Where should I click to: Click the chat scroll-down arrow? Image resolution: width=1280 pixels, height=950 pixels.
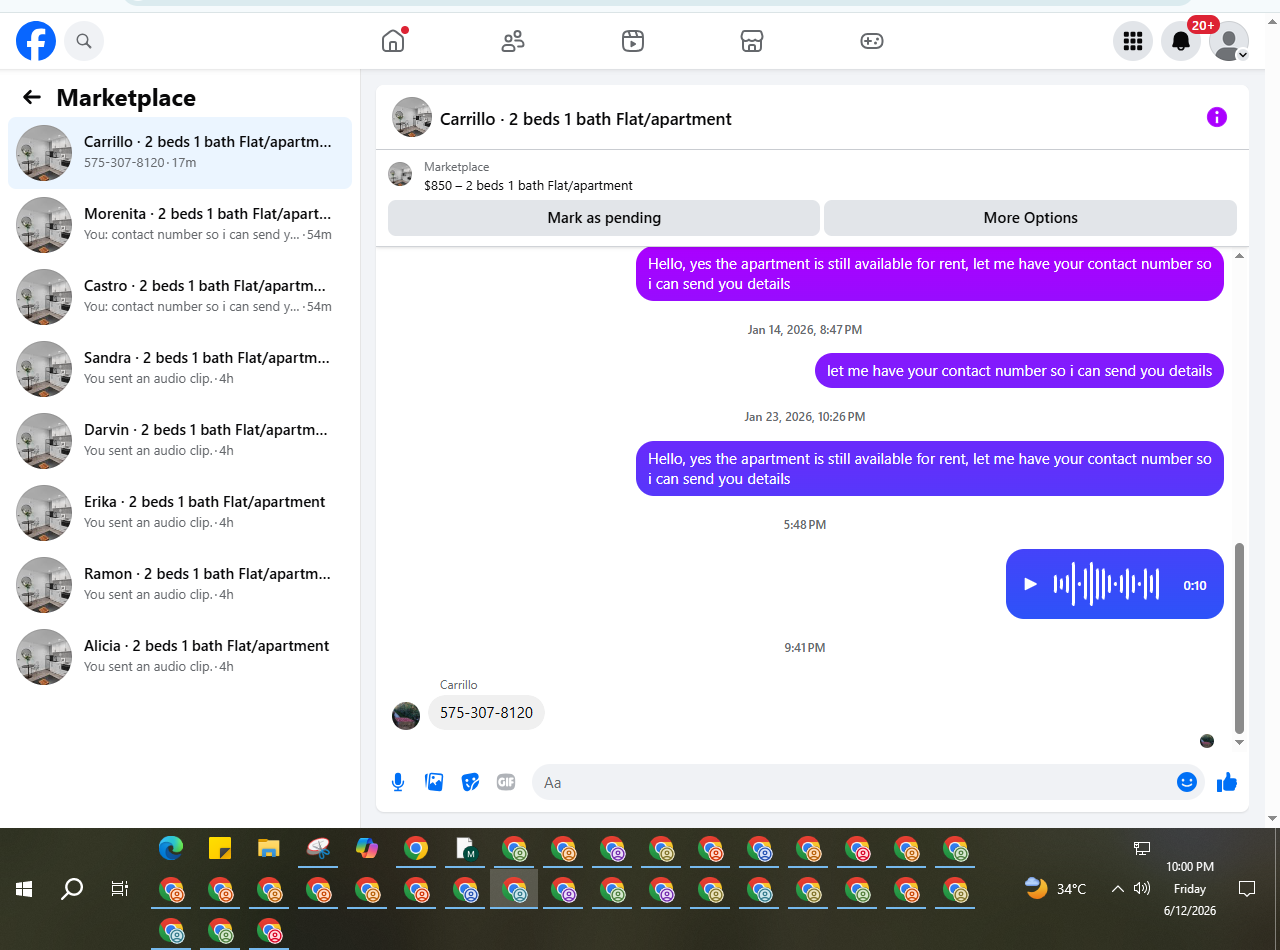point(1240,742)
